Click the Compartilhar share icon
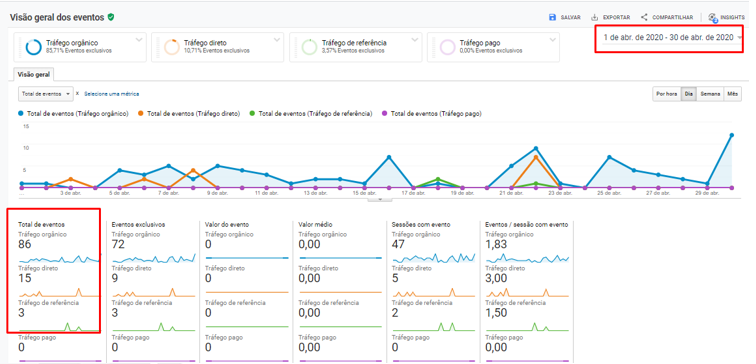Image resolution: width=756 pixels, height=364 pixels. pyautogui.click(x=644, y=17)
